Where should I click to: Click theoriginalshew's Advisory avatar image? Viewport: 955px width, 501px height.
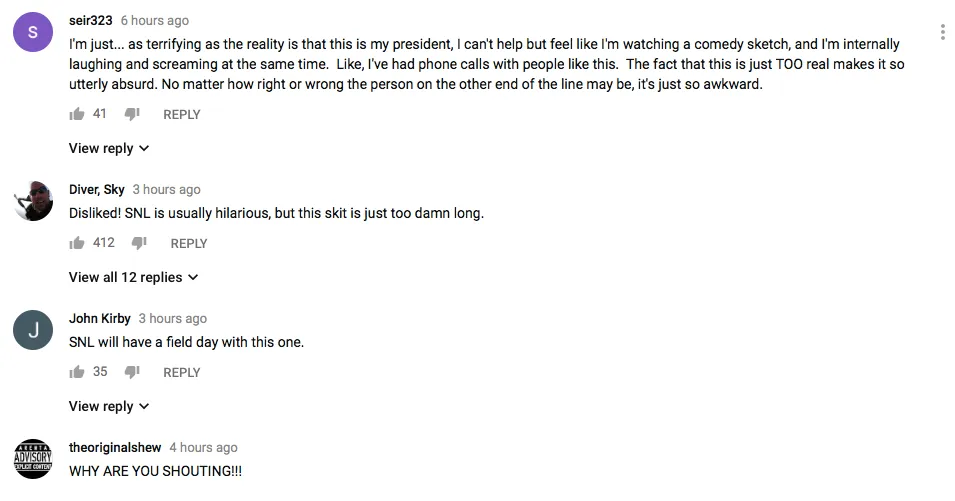[x=33, y=460]
